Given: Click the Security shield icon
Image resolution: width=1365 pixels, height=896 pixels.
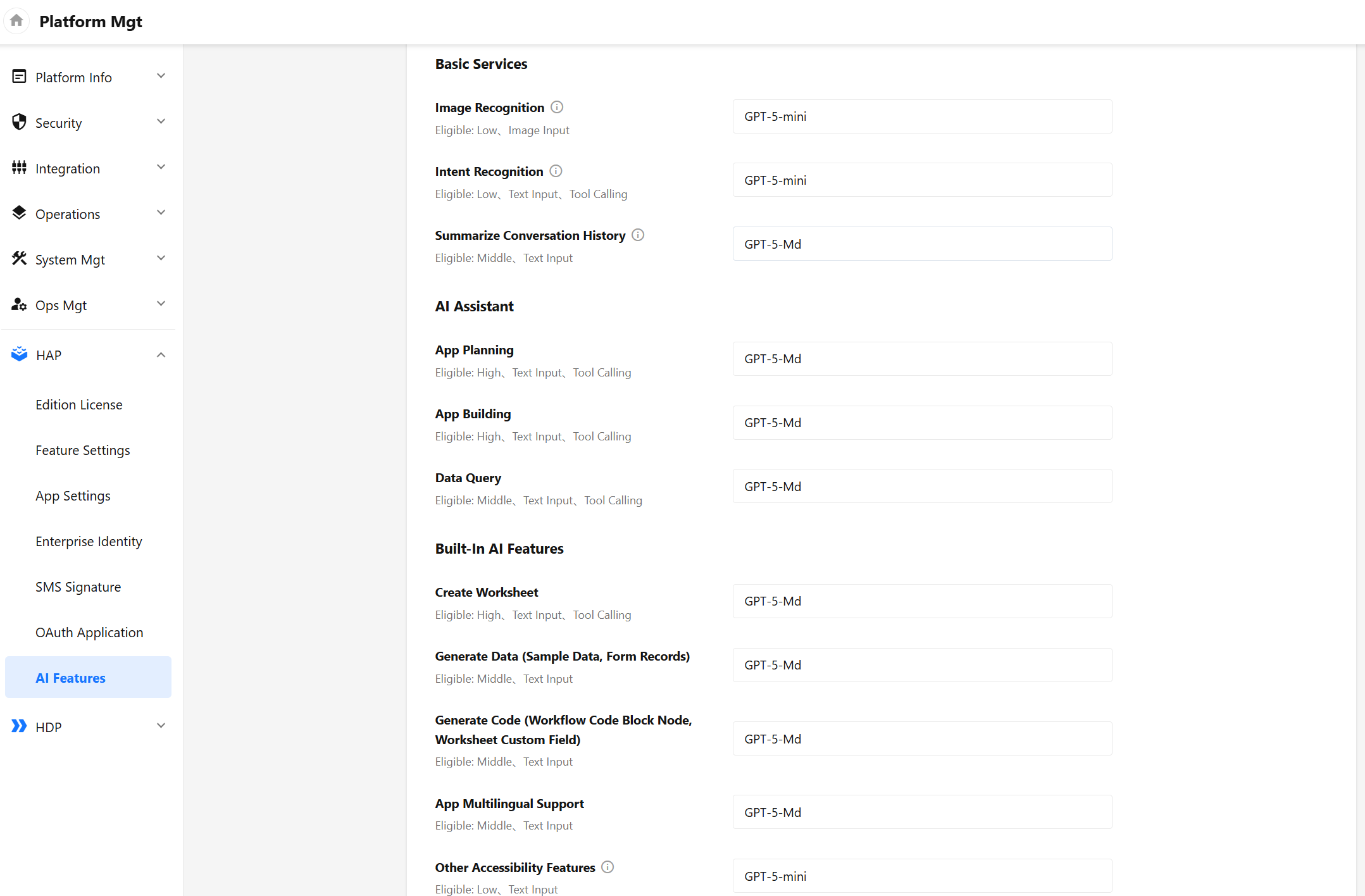Looking at the screenshot, I should (19, 122).
